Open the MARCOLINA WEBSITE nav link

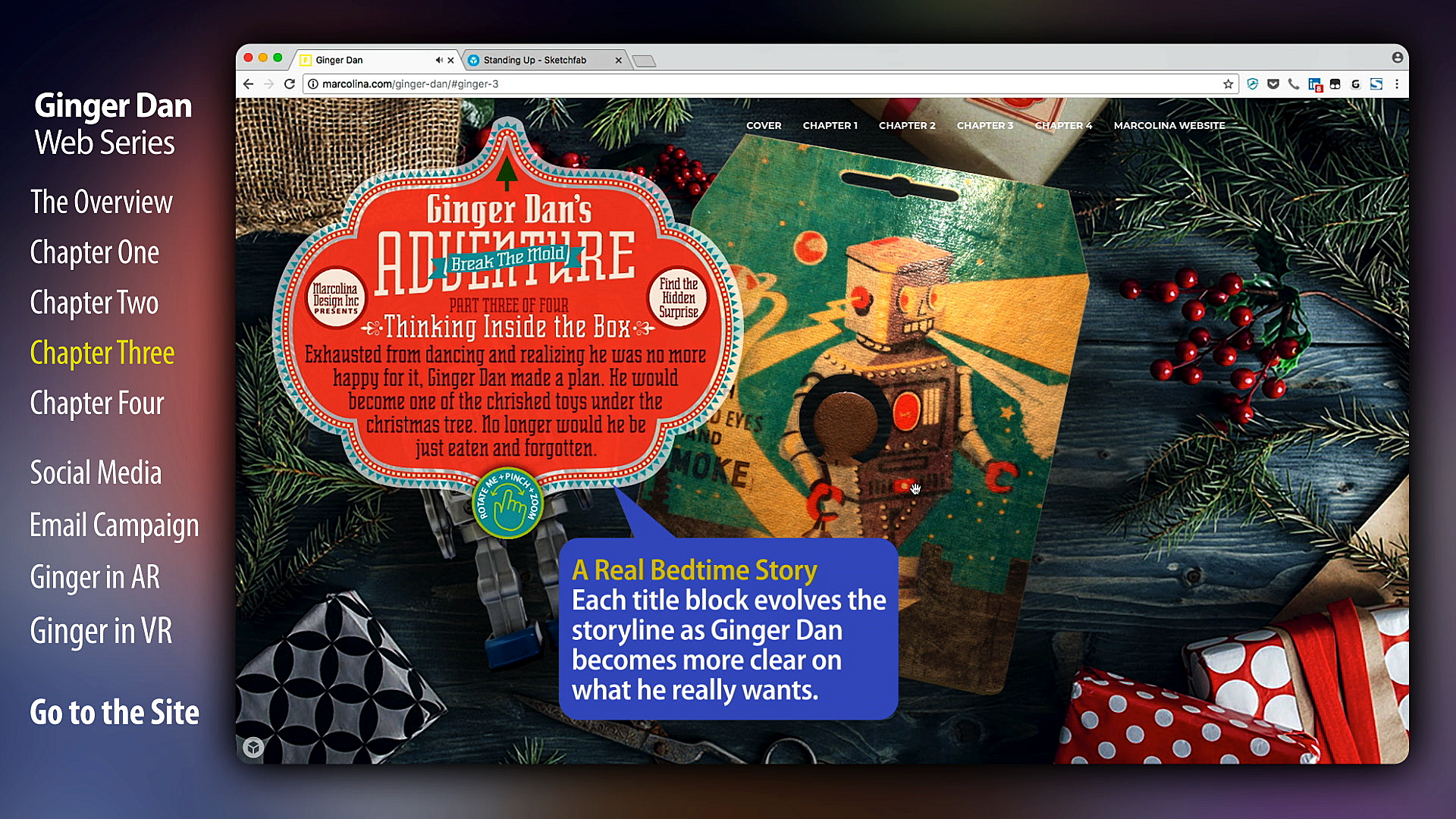click(x=1169, y=125)
